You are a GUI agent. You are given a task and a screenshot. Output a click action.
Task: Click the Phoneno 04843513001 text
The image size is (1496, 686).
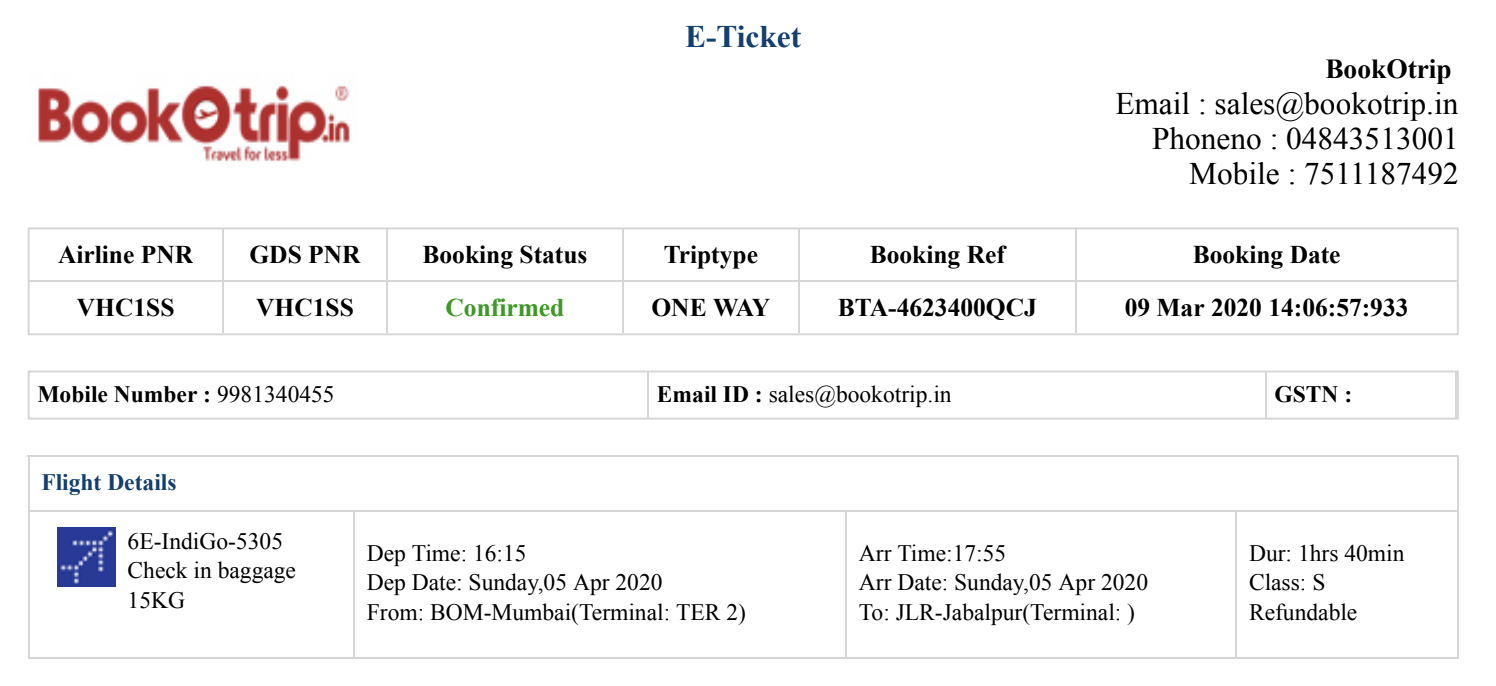(x=1304, y=139)
